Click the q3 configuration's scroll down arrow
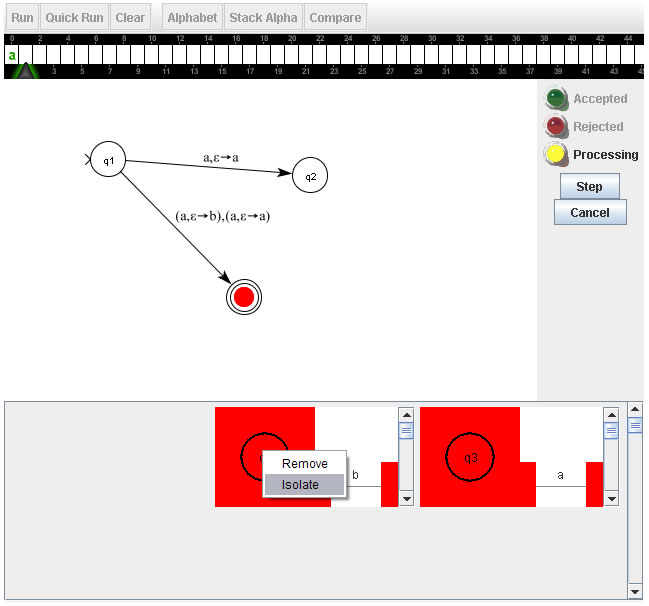This screenshot has height=606, width=649. click(611, 499)
